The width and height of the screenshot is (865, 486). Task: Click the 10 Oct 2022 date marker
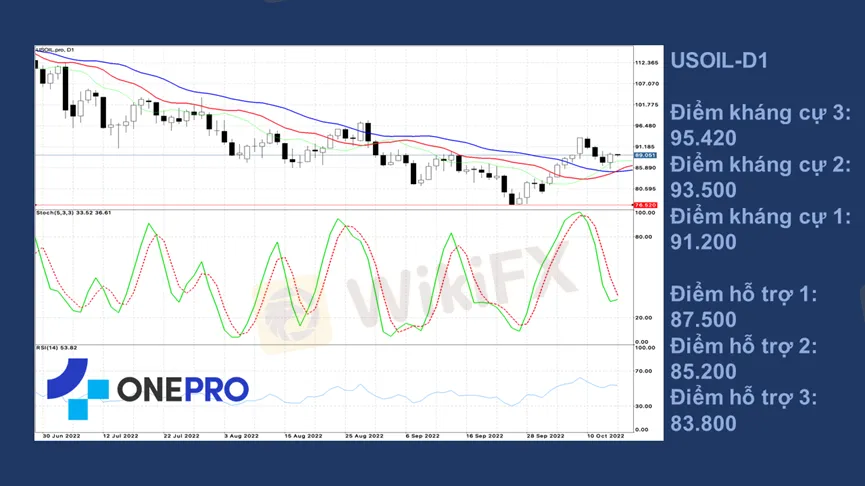click(605, 436)
